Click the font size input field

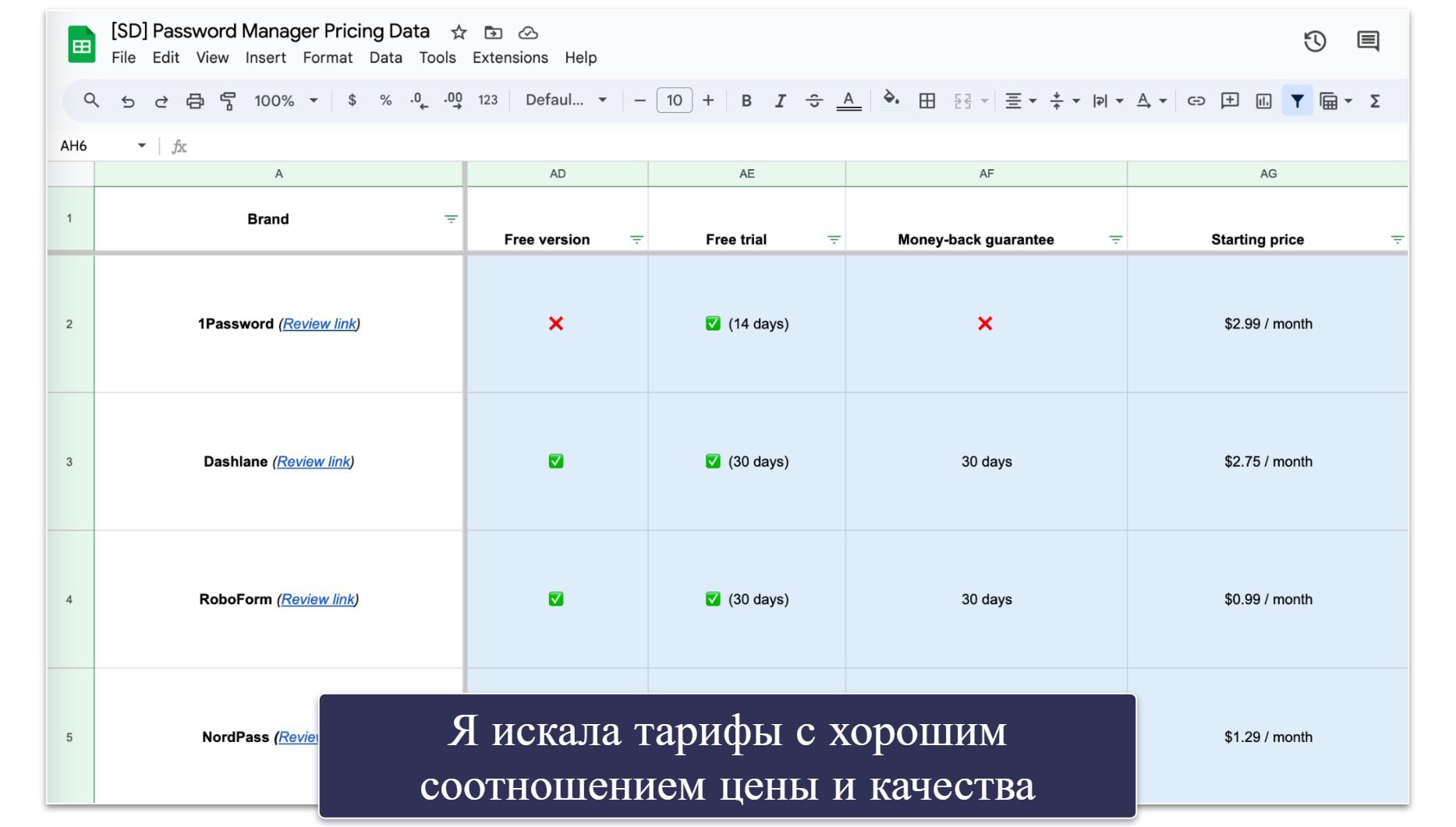pos(674,101)
